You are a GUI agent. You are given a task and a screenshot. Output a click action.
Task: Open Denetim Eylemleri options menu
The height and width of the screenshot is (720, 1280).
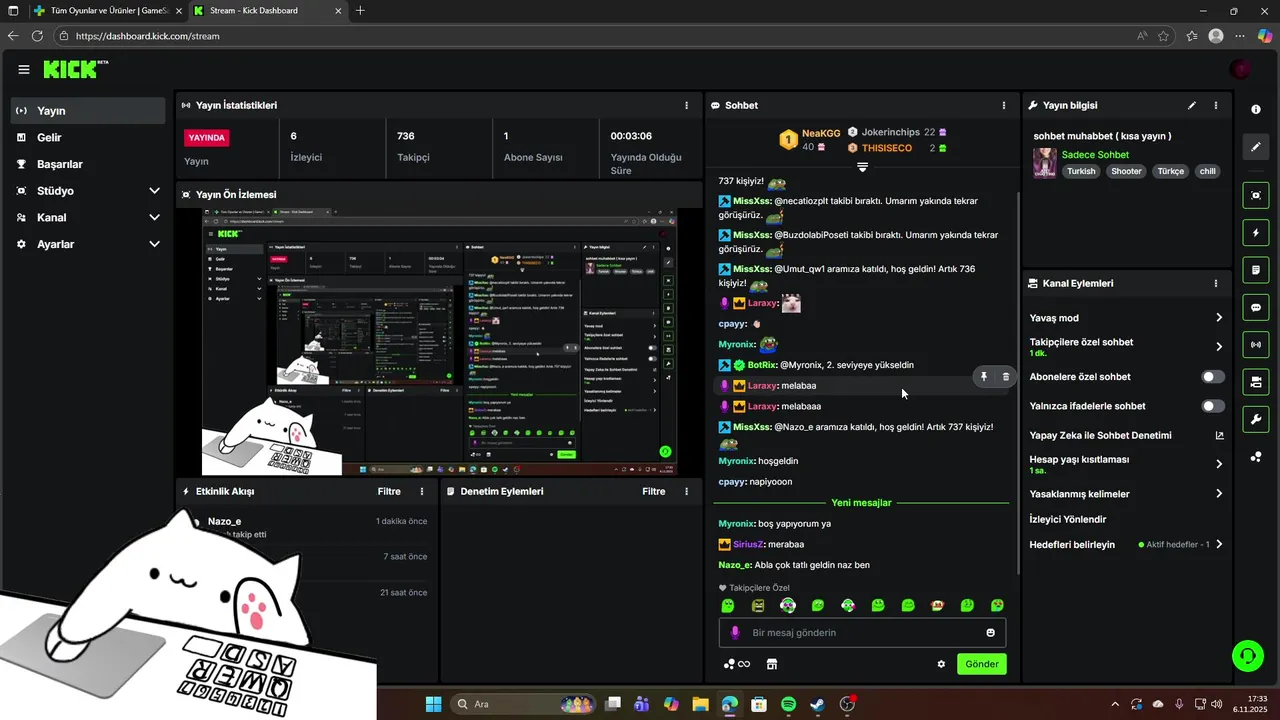point(686,491)
